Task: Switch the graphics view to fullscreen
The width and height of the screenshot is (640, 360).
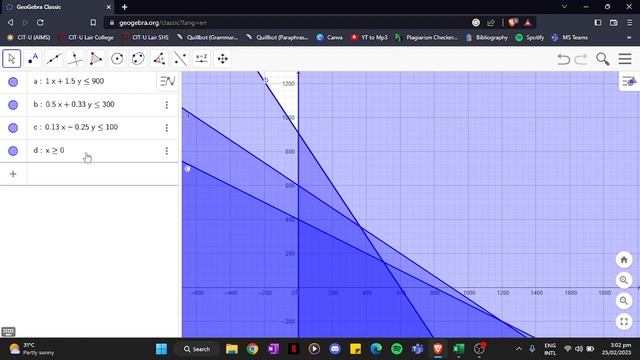Action: 624,322
